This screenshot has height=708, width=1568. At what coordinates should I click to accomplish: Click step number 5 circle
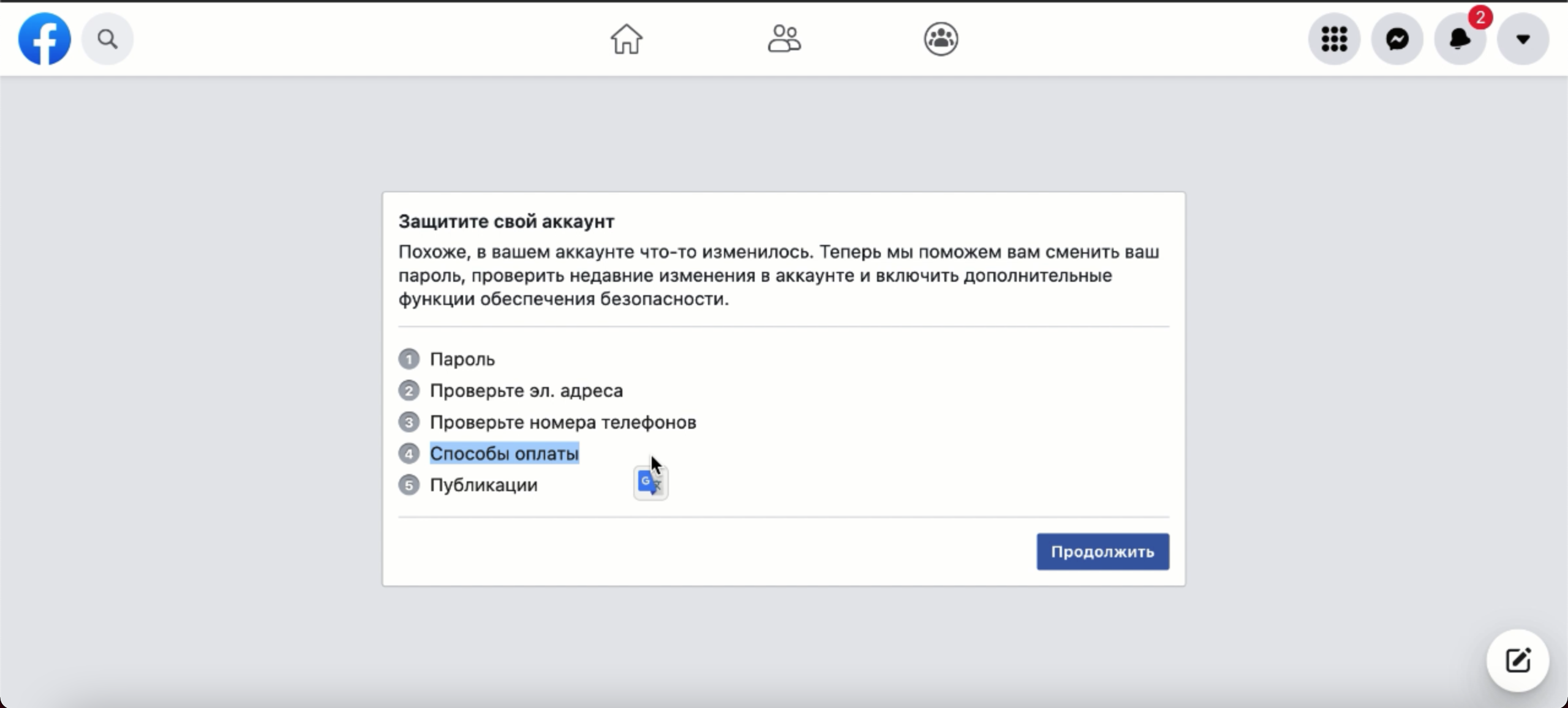pos(409,485)
